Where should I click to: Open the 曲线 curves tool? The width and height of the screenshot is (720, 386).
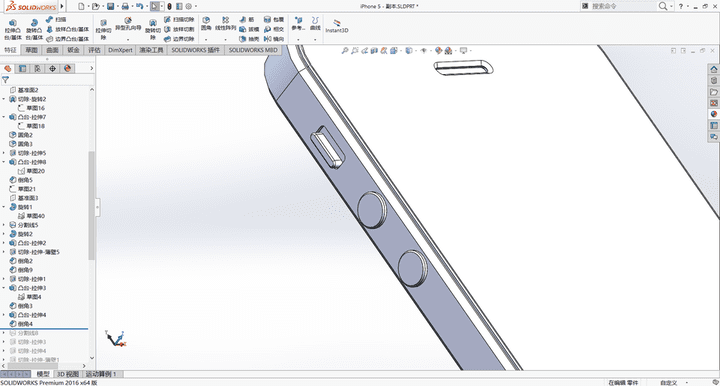[x=315, y=24]
